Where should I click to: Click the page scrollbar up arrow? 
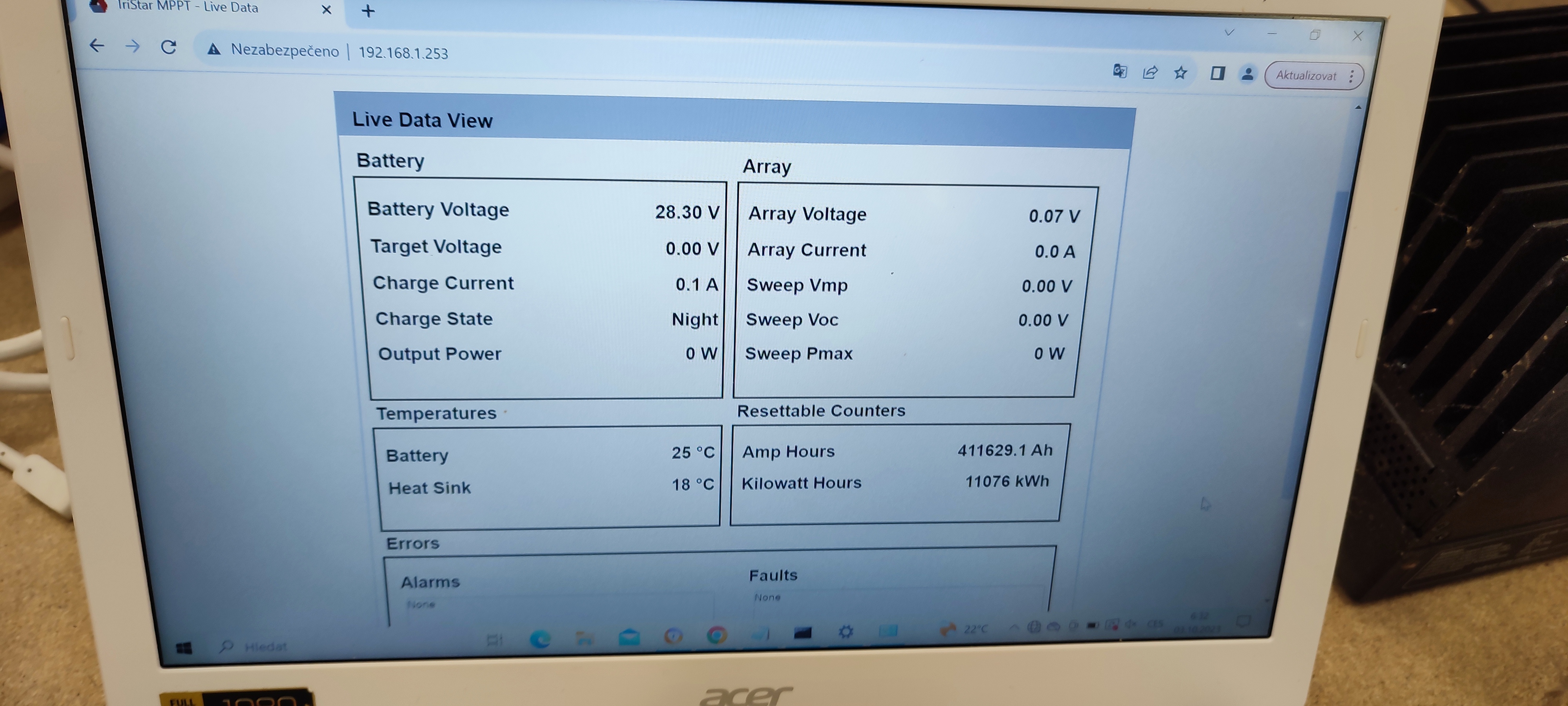(x=1358, y=107)
